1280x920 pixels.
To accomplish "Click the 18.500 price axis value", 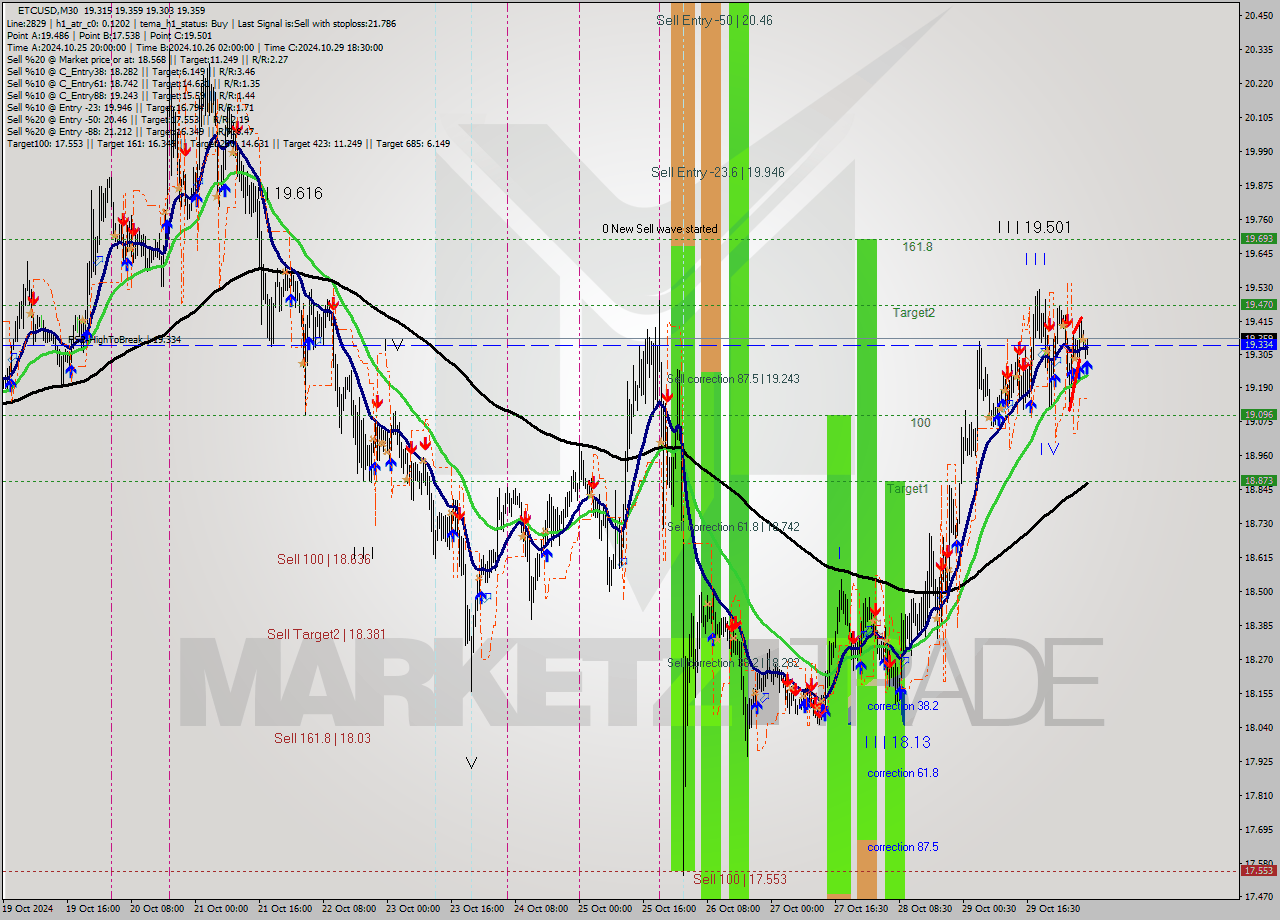I will pos(1257,591).
